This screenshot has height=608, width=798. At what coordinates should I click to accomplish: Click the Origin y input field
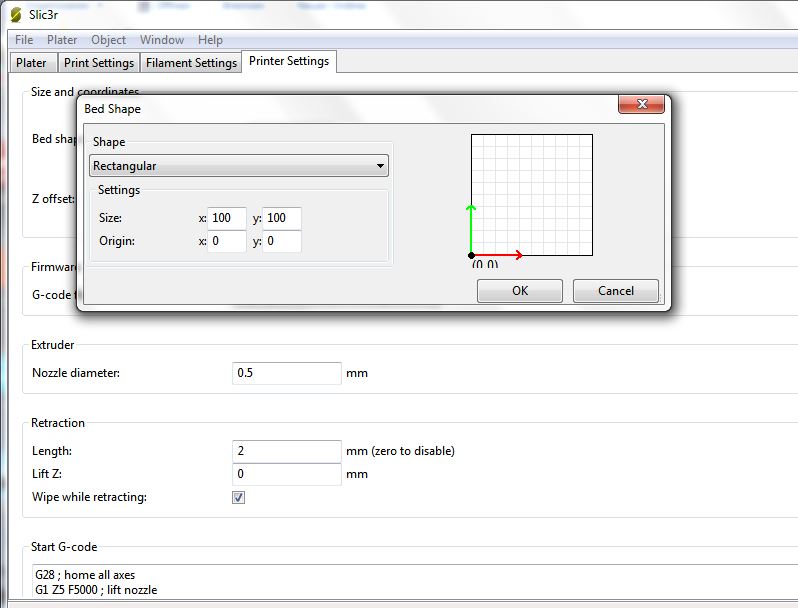[282, 241]
